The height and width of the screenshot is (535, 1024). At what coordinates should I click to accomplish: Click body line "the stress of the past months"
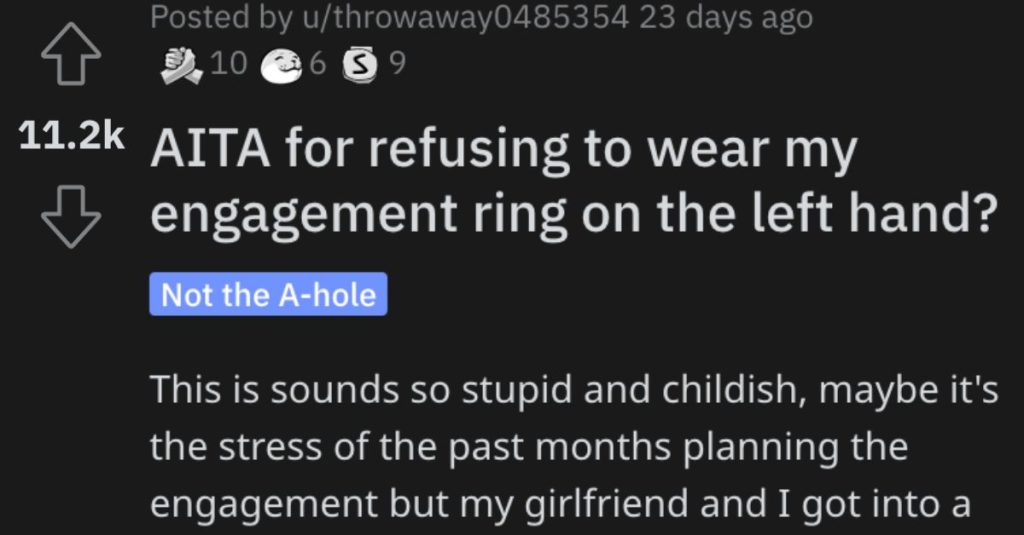pyautogui.click(x=529, y=446)
